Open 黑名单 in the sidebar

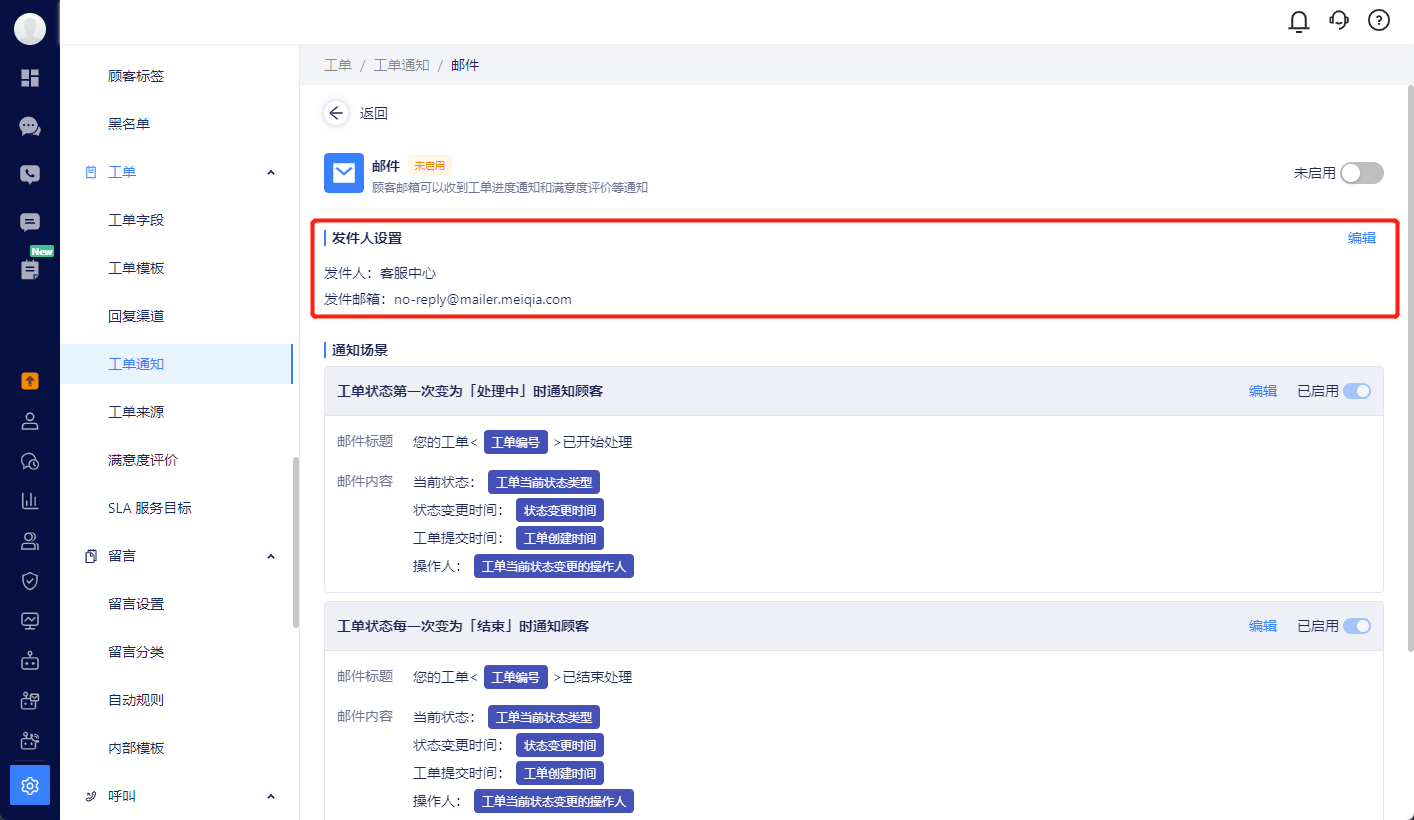point(129,124)
